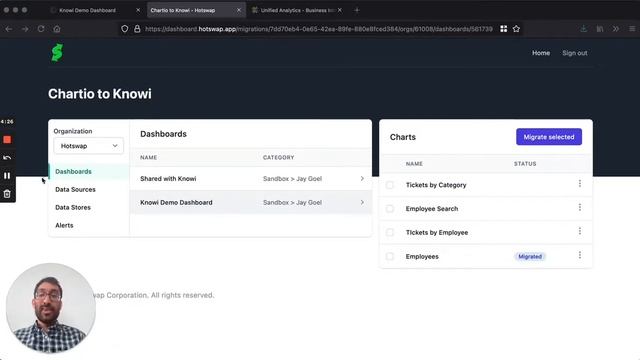Click the recorder restart undo icon

click(x=7, y=158)
